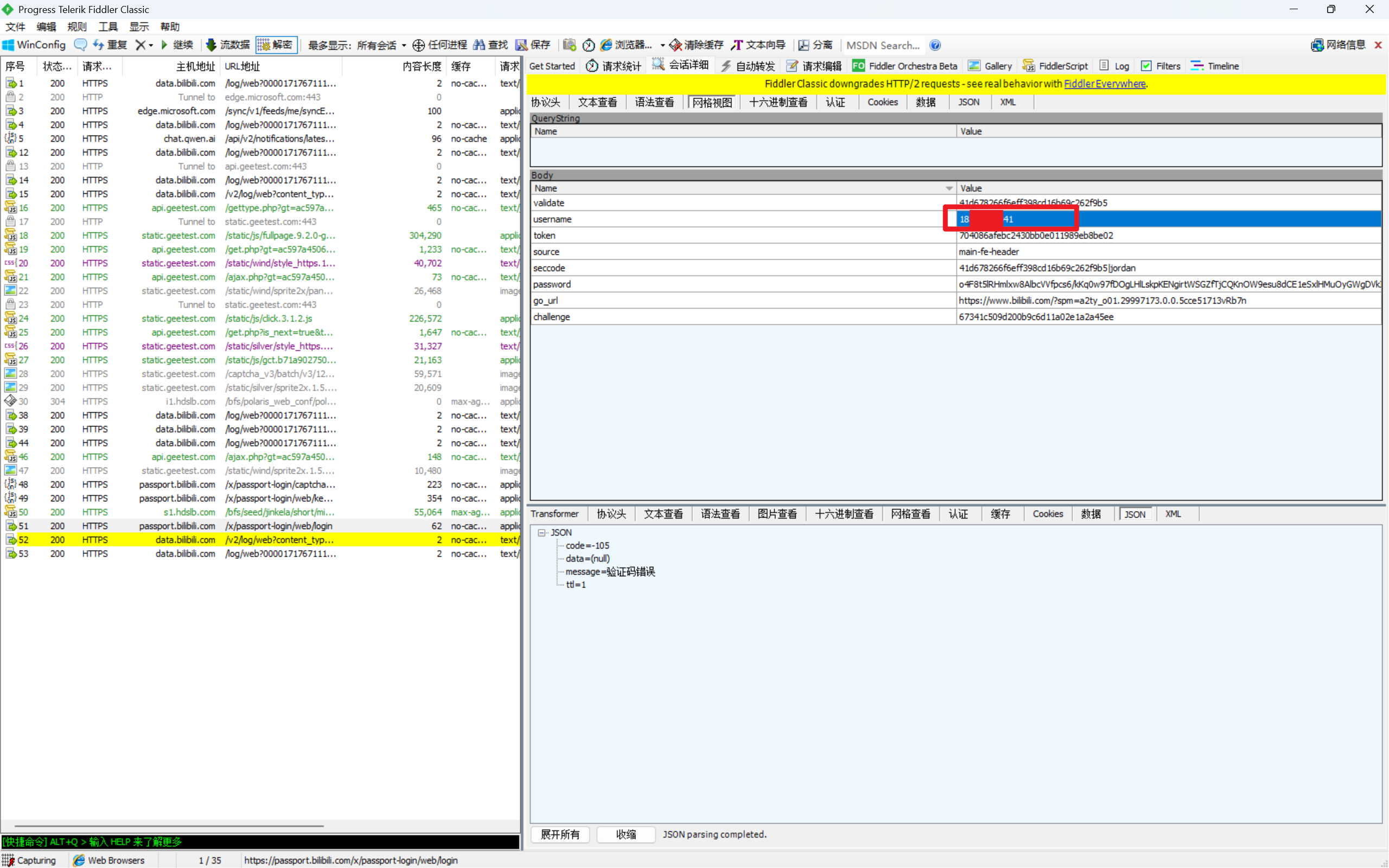
Task: Click the timer stopwatch toolbar icon
Action: click(588, 45)
